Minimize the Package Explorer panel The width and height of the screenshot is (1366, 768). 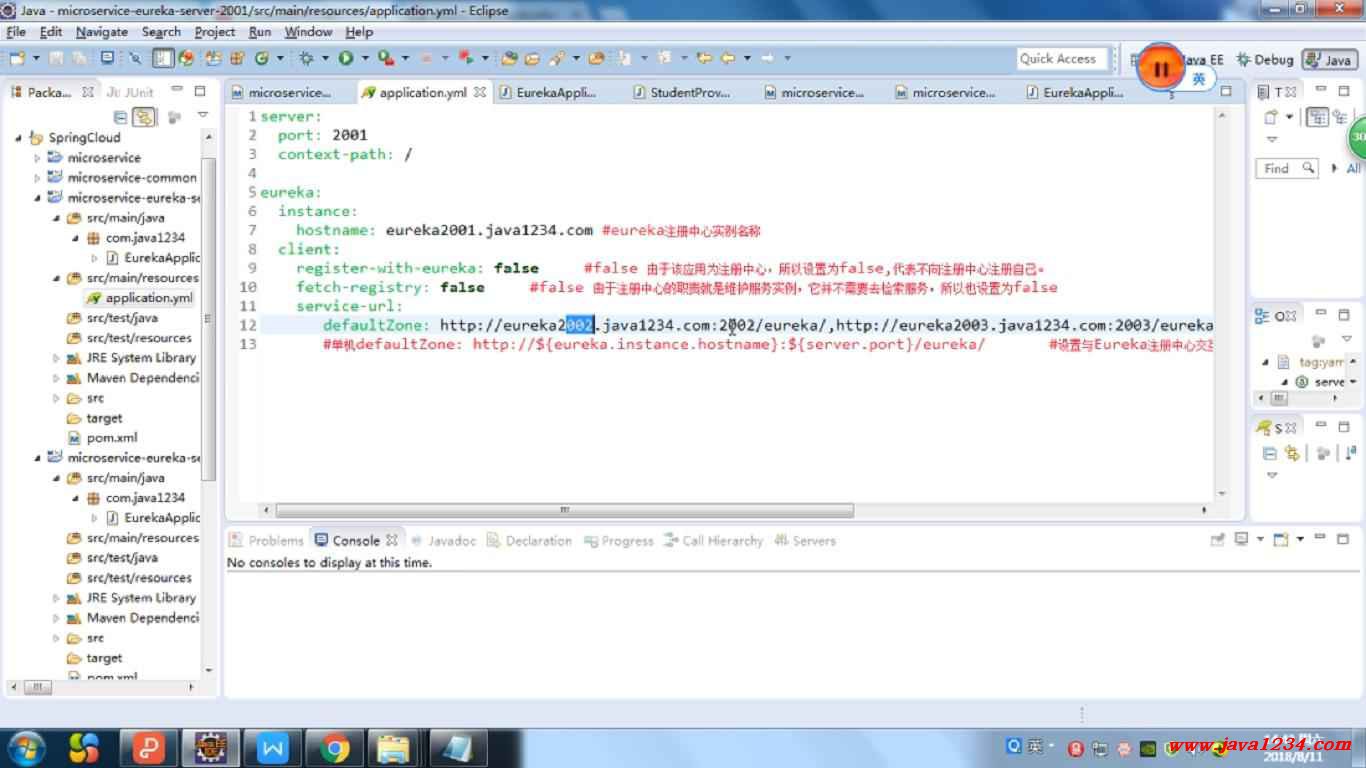[177, 91]
